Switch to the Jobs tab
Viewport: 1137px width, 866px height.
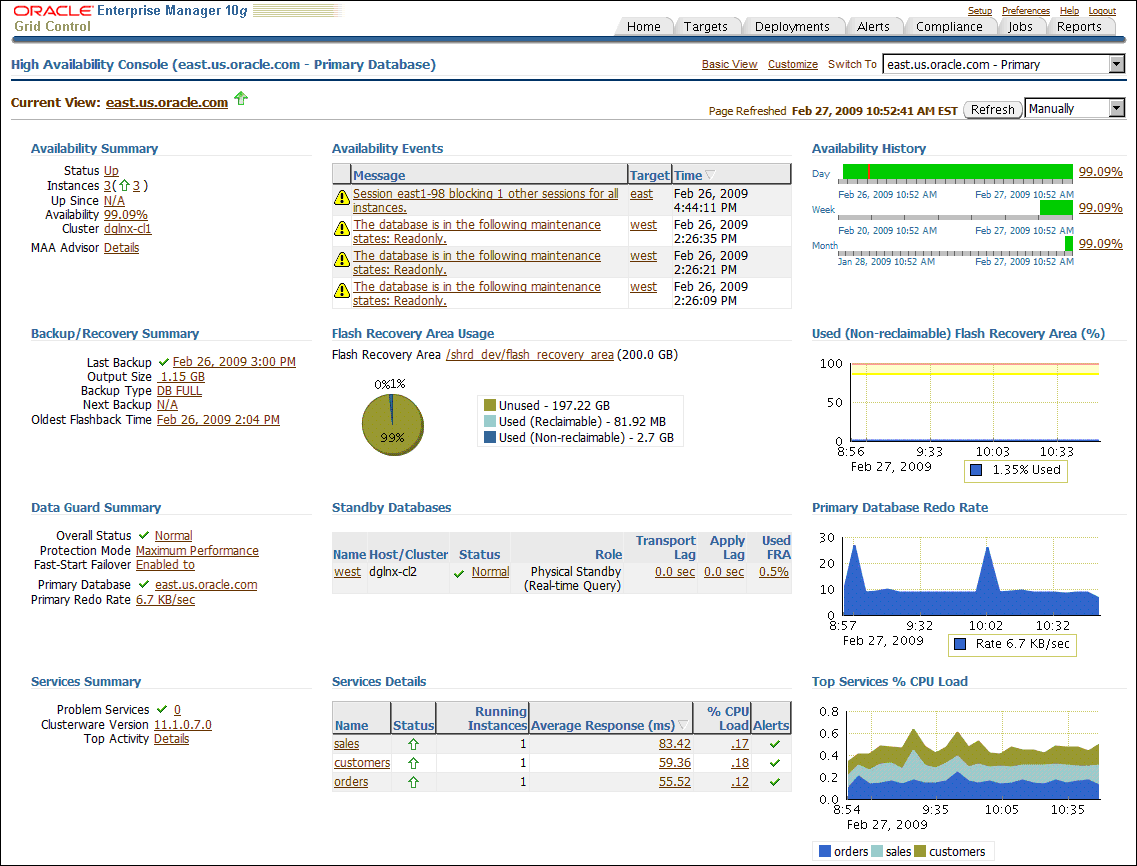point(1020,27)
